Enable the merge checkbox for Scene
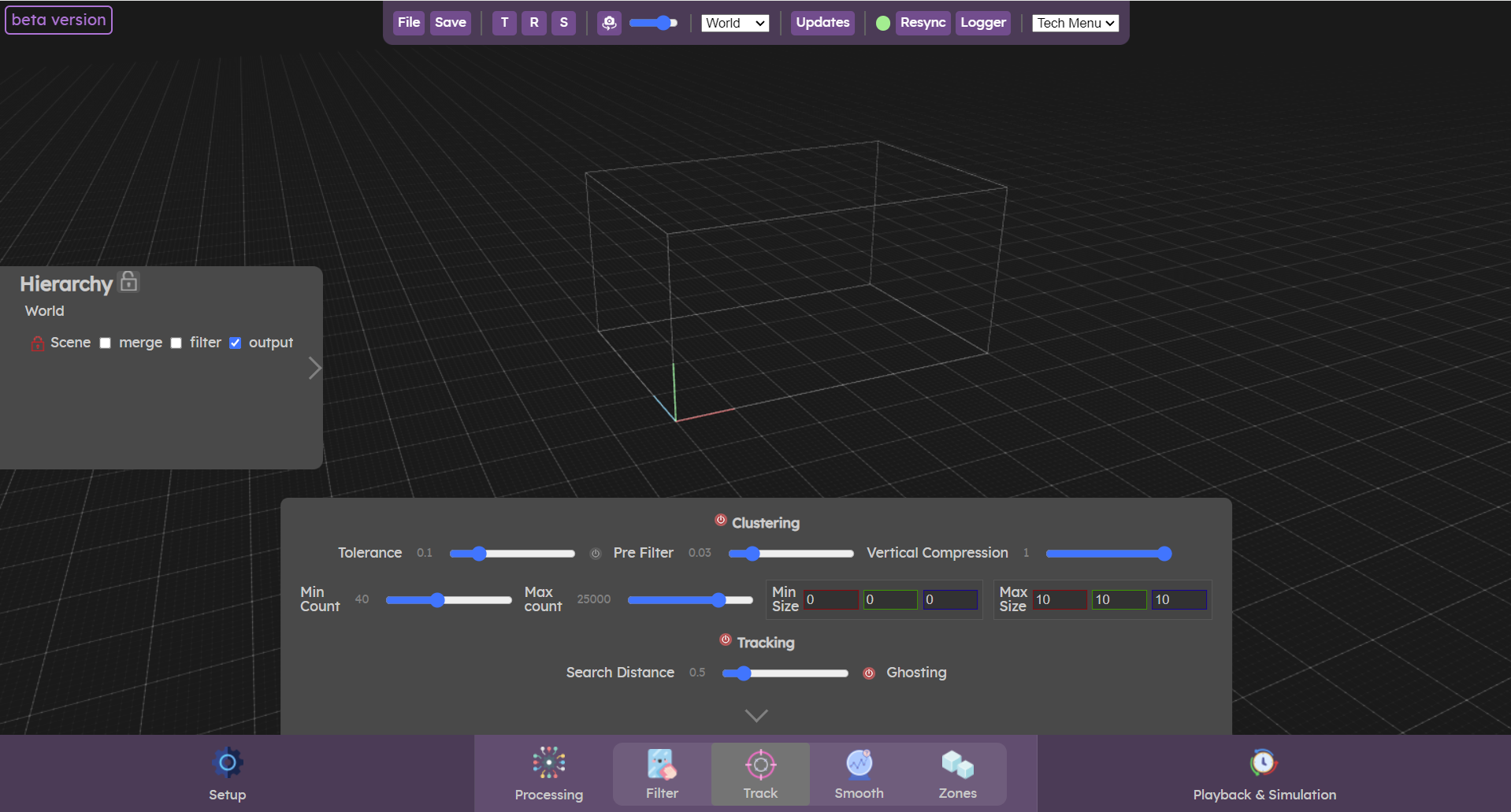This screenshot has height=812, width=1511. [x=105, y=343]
